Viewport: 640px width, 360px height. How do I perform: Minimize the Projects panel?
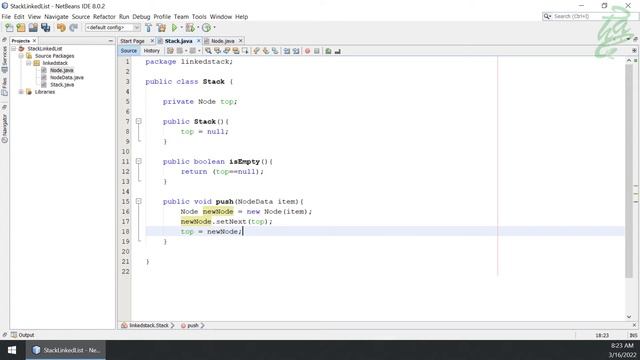[111, 41]
